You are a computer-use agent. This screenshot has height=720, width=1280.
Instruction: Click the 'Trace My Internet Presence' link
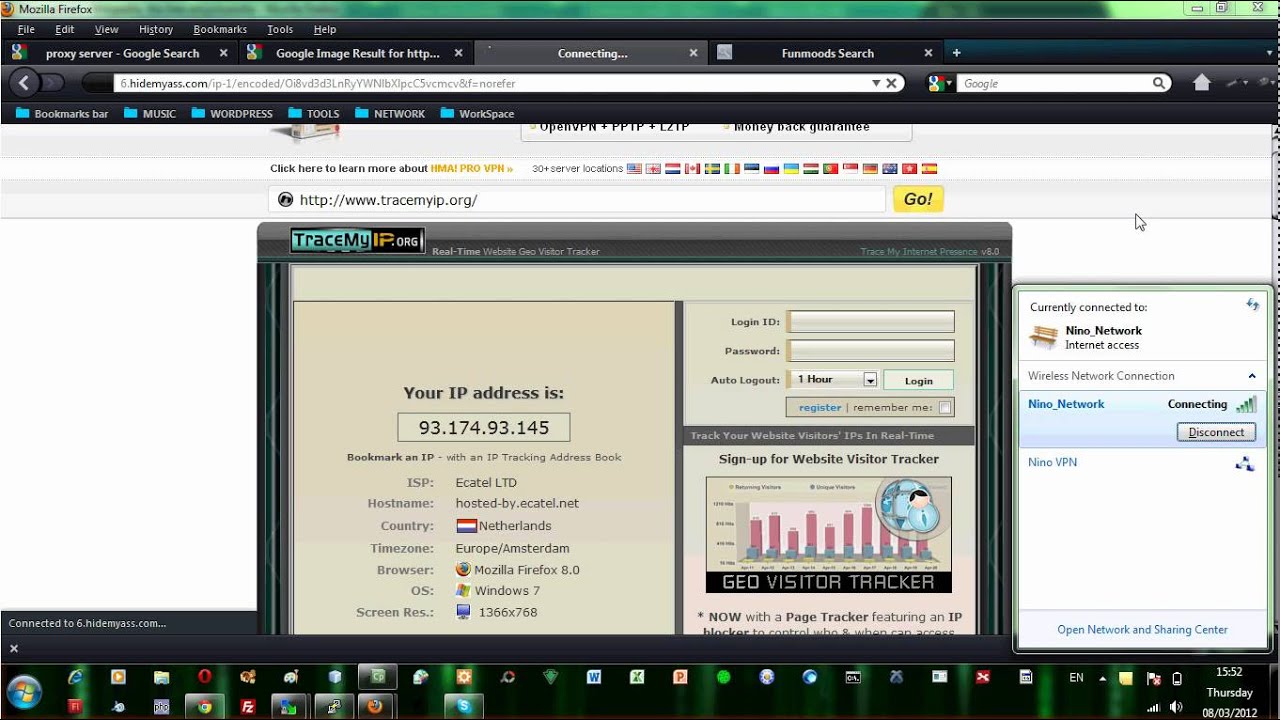919,251
